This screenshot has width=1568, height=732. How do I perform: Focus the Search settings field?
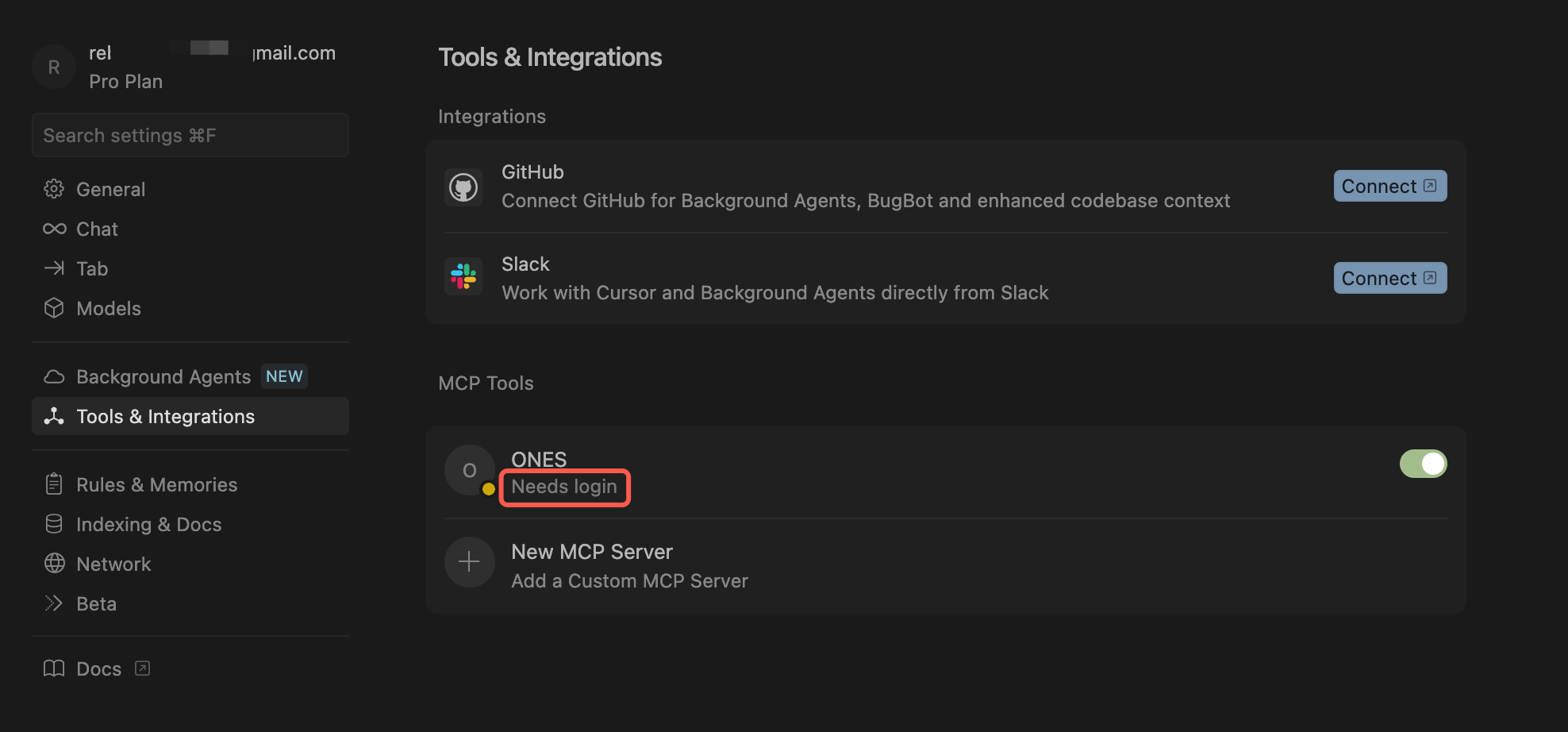(190, 135)
